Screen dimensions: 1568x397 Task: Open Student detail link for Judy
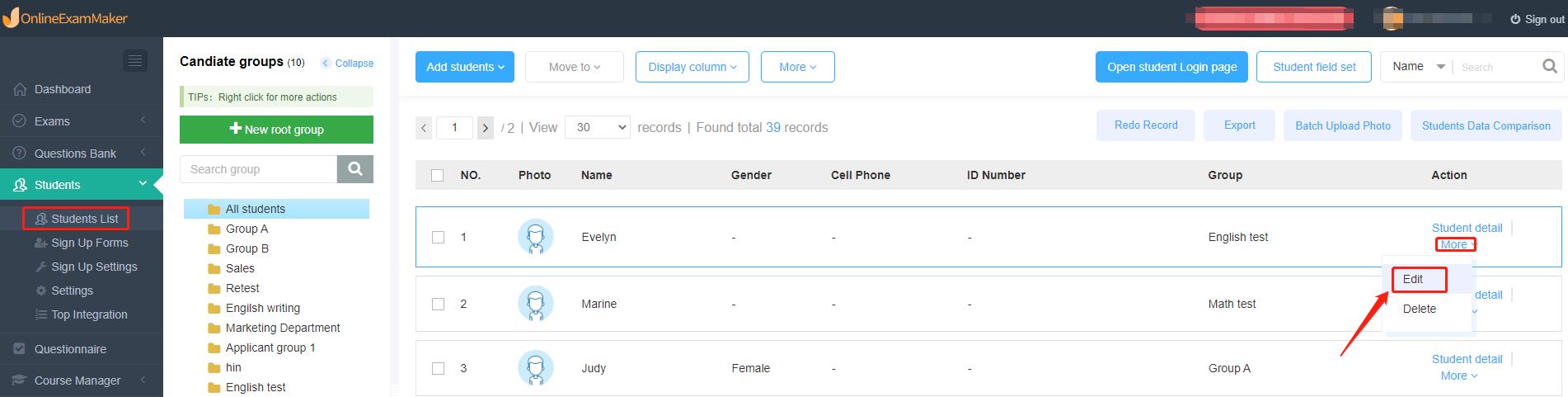pyautogui.click(x=1467, y=359)
